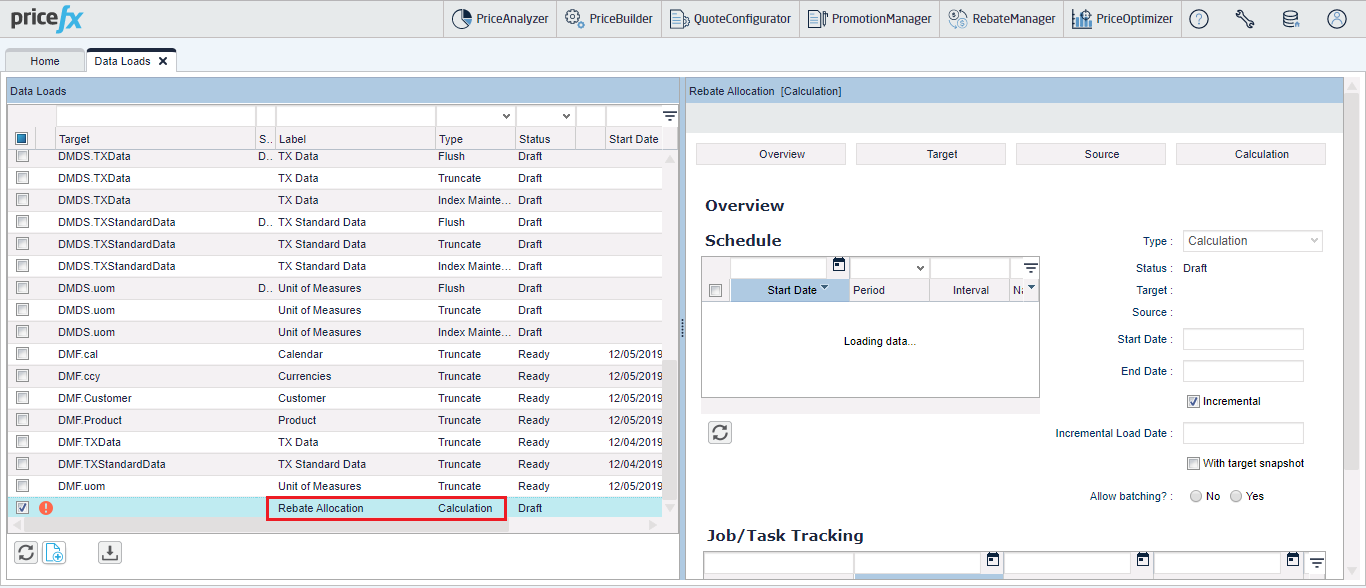Select Yes for Allow batching
The image size is (1366, 588).
coord(1236,497)
